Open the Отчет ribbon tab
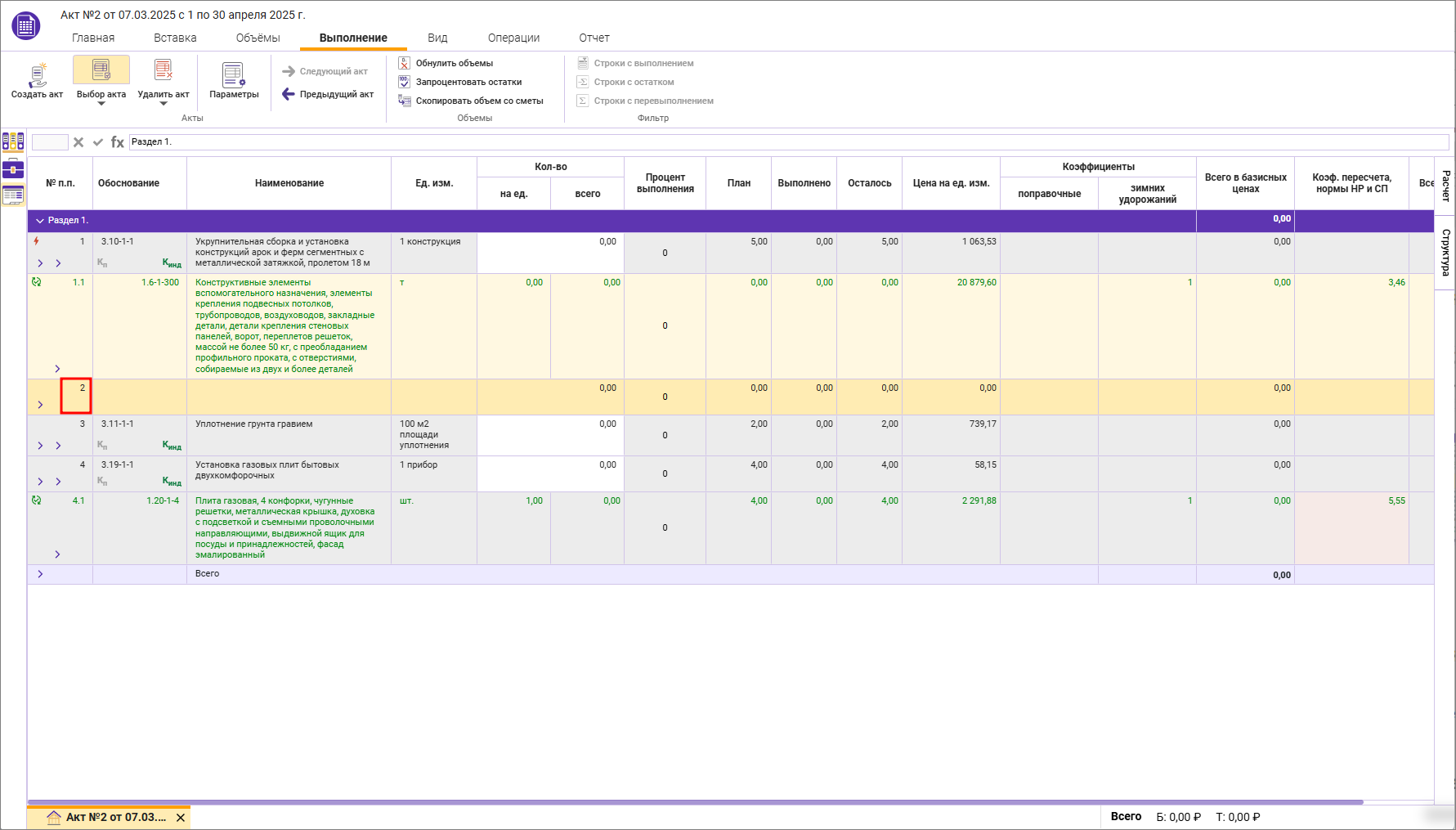The width and height of the screenshot is (1456, 830). 594,38
